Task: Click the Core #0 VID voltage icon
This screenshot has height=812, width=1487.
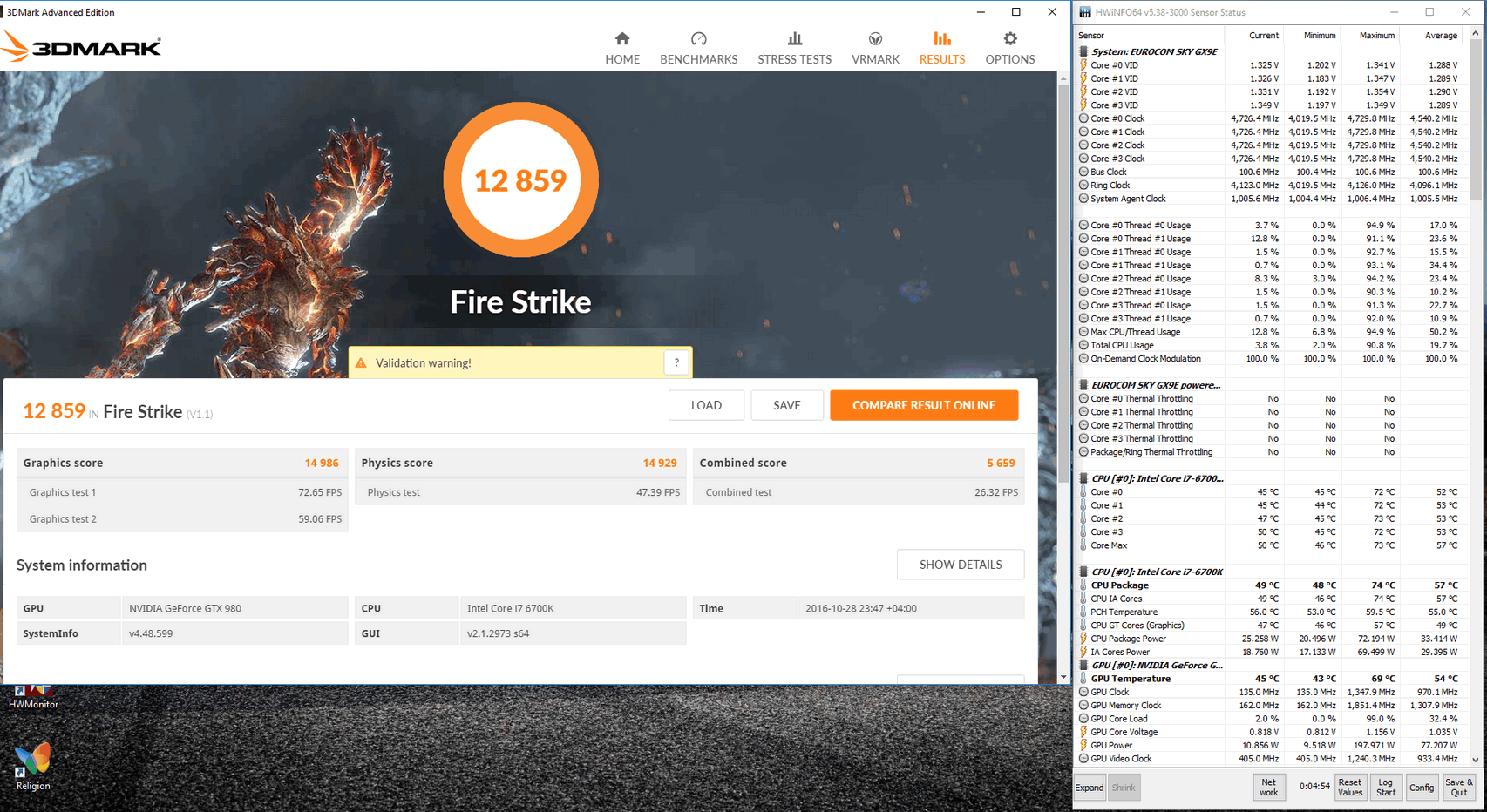Action: [x=1083, y=65]
